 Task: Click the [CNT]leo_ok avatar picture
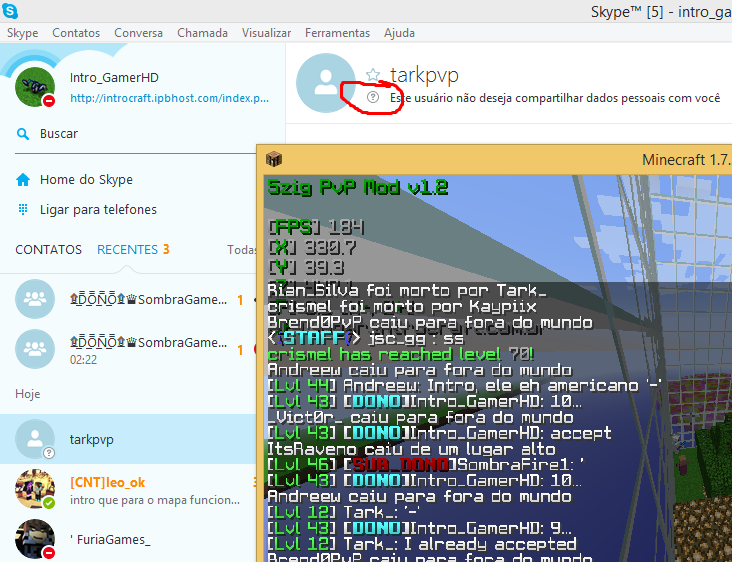coord(35,489)
